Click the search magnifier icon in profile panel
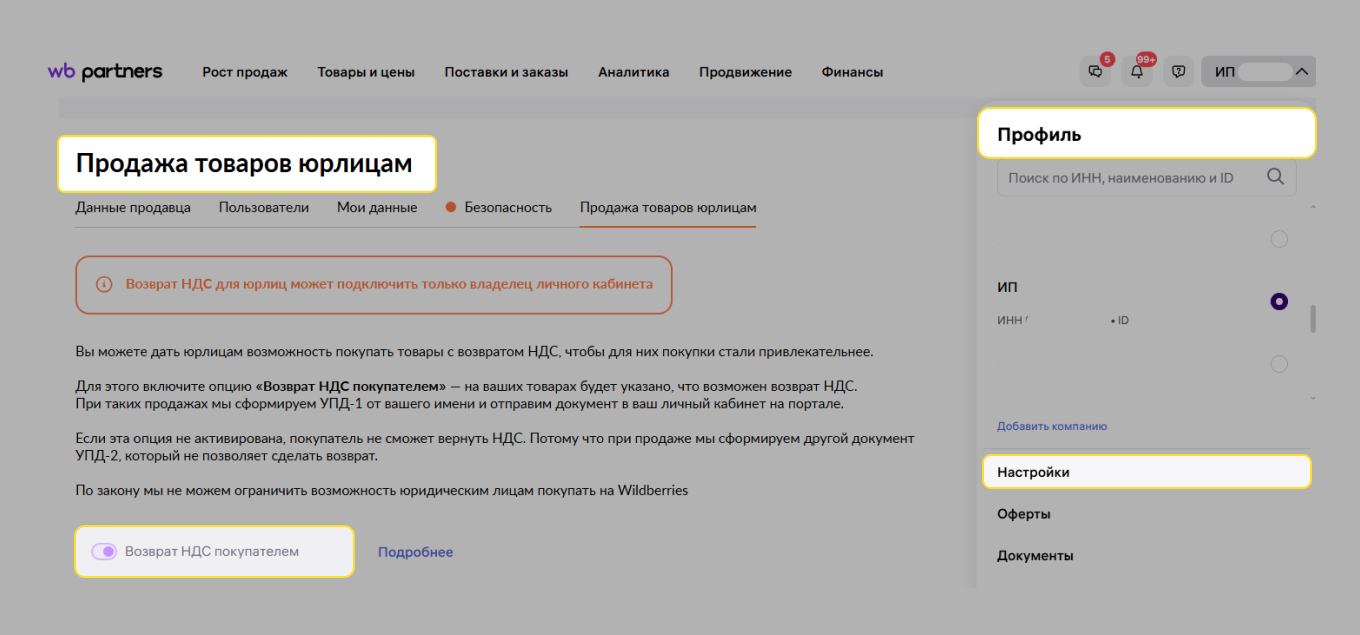This screenshot has width=1360, height=635. pyautogui.click(x=1275, y=177)
